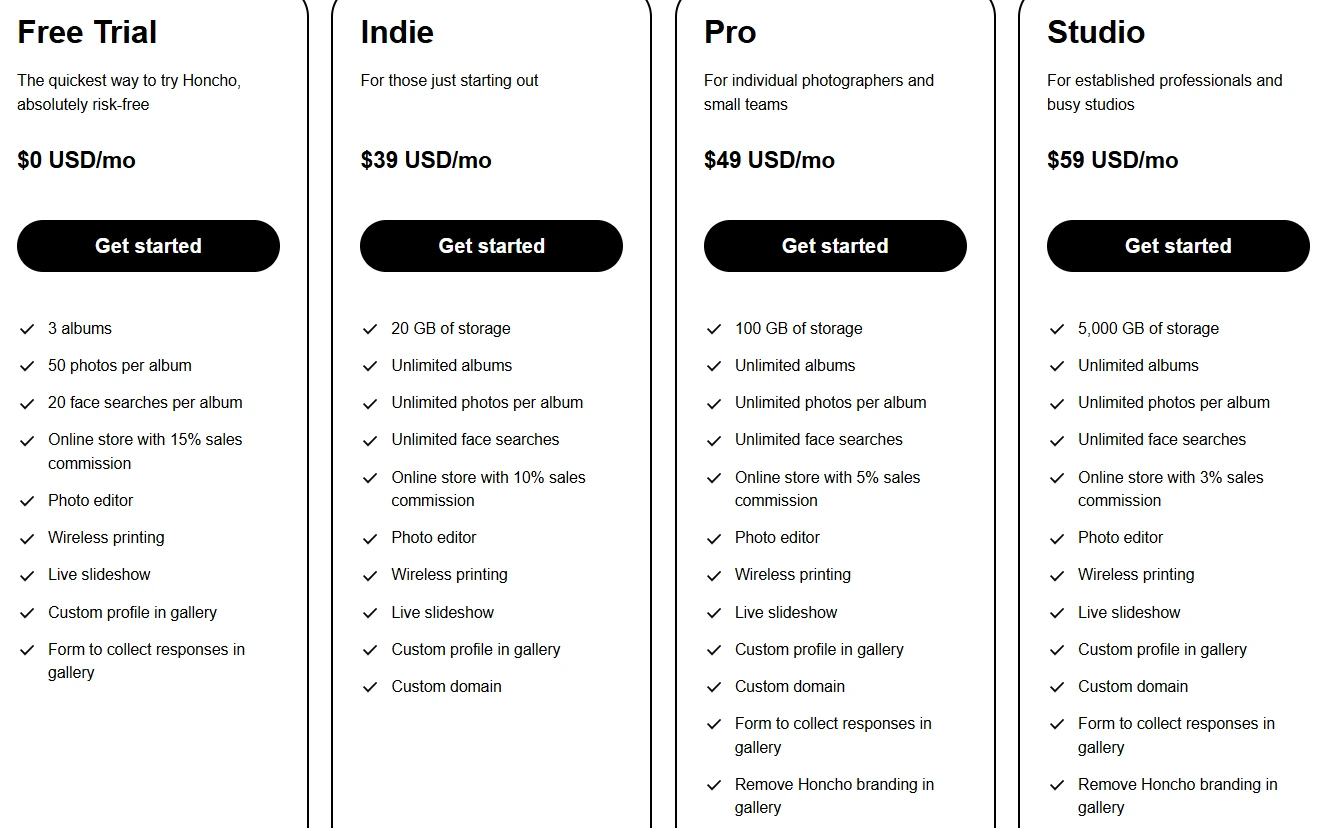Click the $49 USD/mo price text

[769, 160]
